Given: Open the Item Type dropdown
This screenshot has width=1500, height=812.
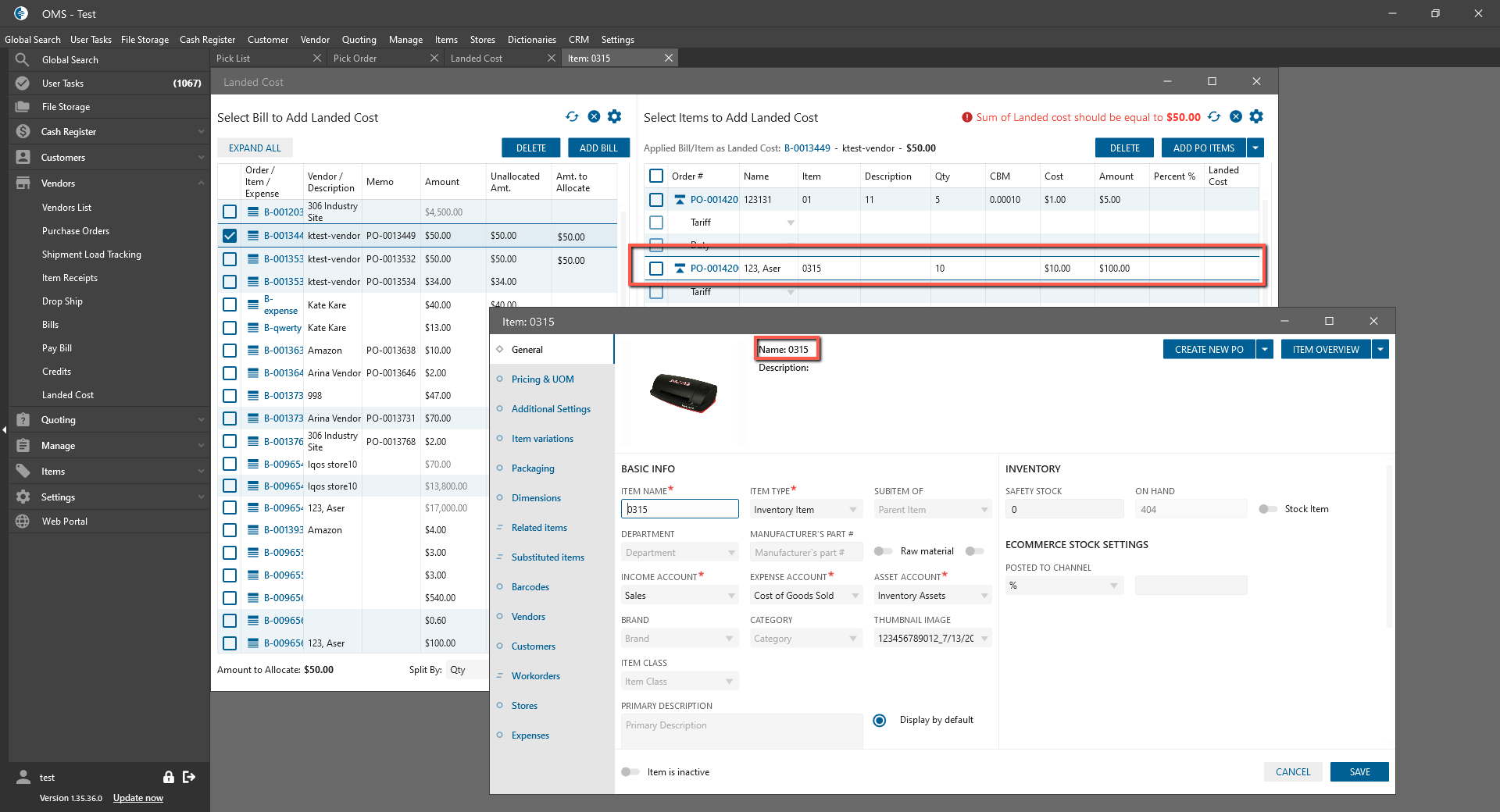Looking at the screenshot, I should (x=805, y=510).
